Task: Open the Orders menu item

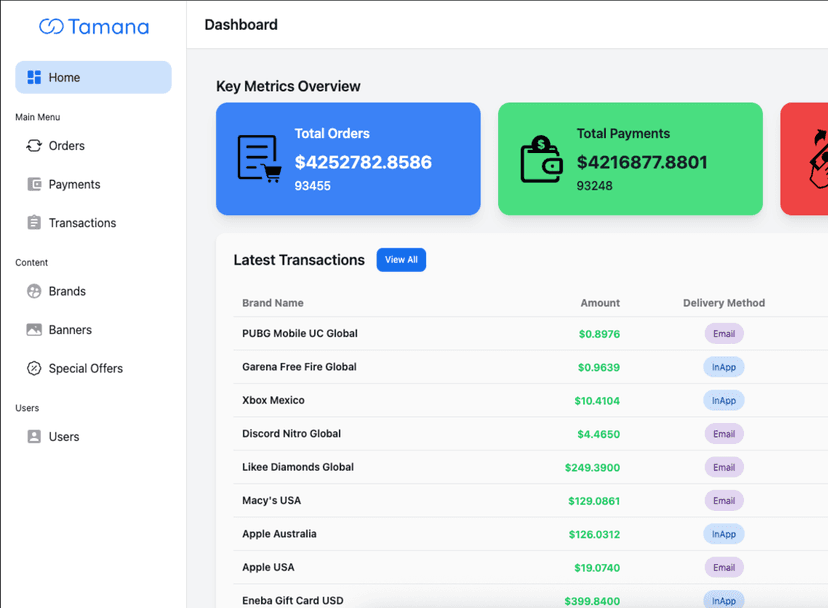Action: 66,146
